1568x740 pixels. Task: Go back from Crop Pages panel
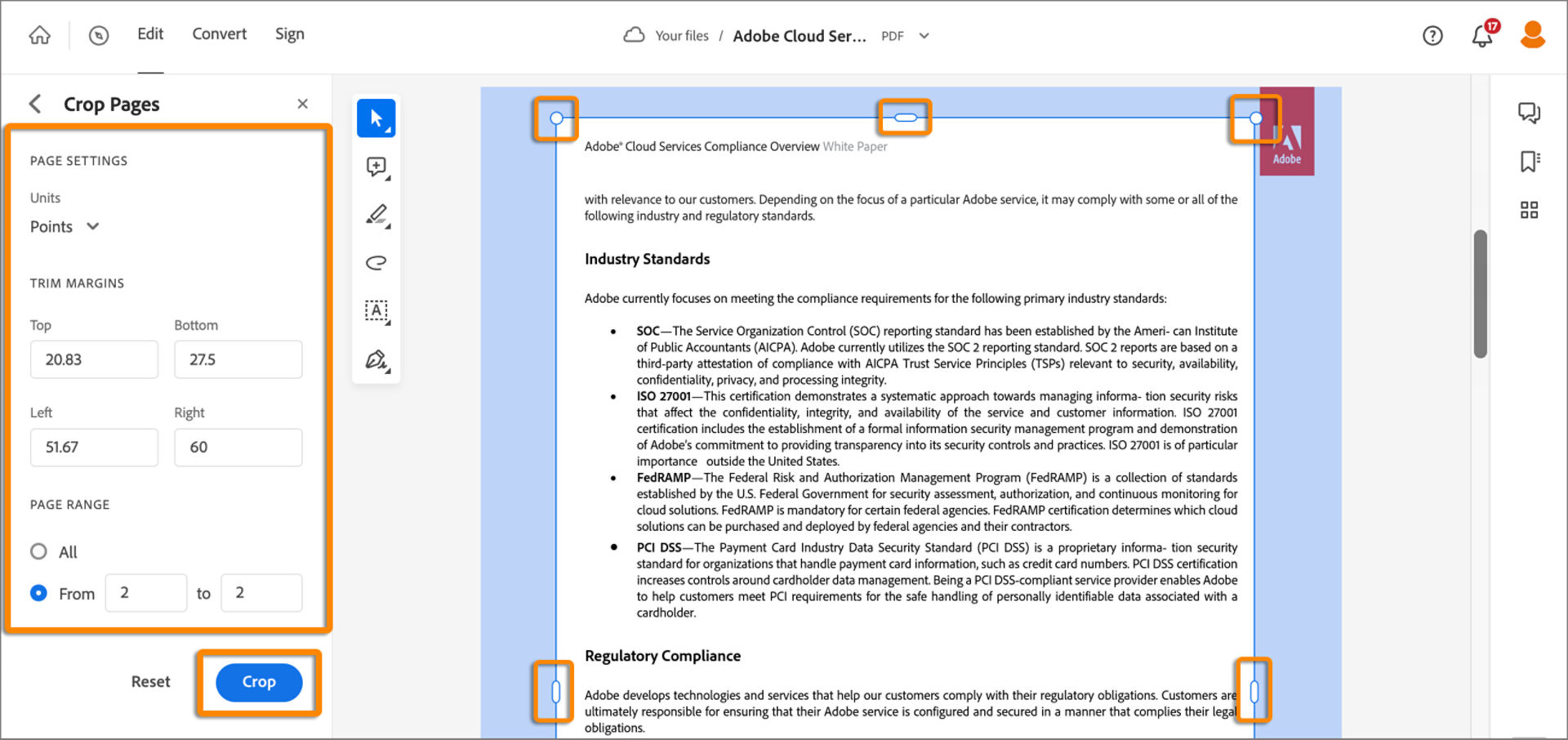click(x=34, y=104)
